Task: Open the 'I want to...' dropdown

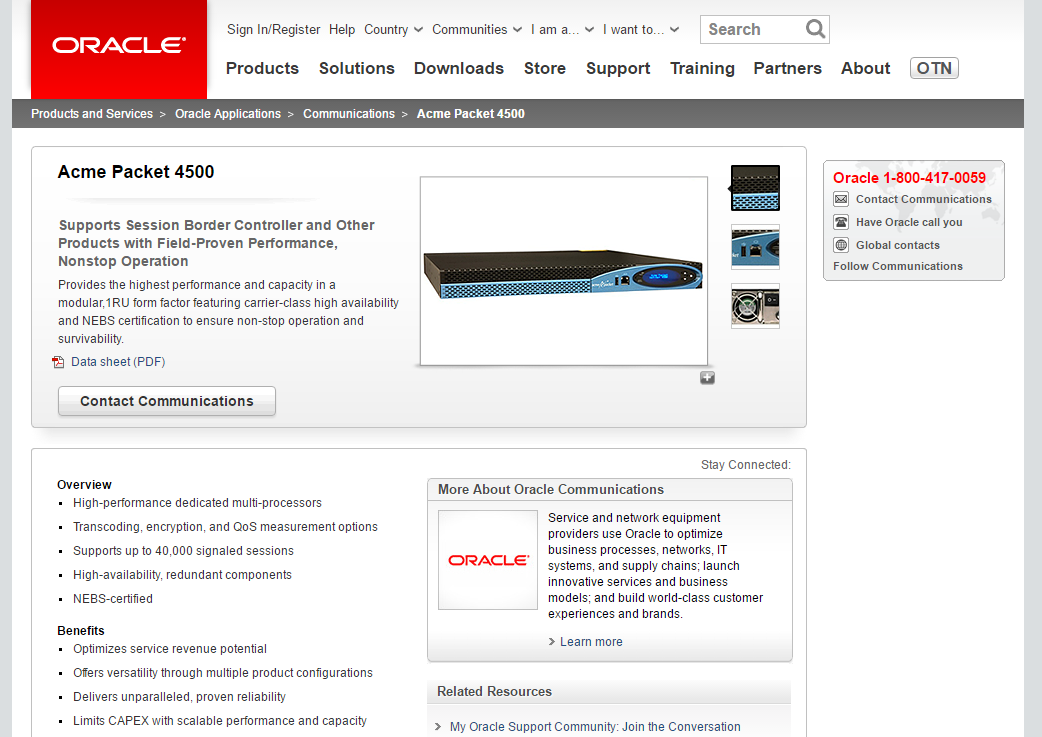Action: point(641,30)
